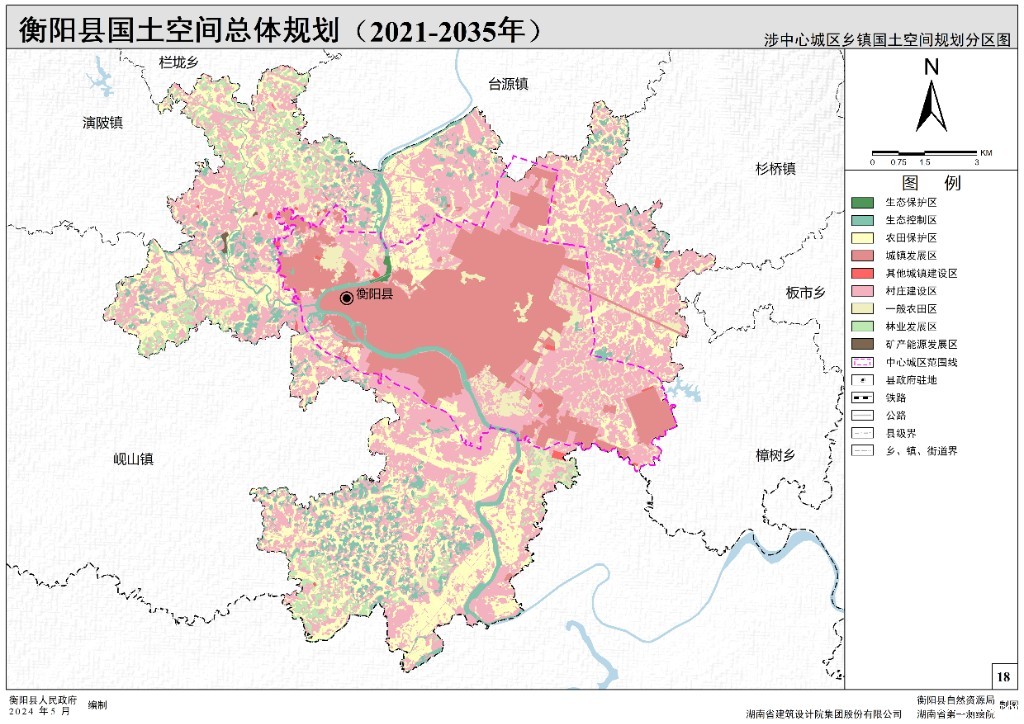
Task: Click the map scale bar
Action: coord(924,153)
